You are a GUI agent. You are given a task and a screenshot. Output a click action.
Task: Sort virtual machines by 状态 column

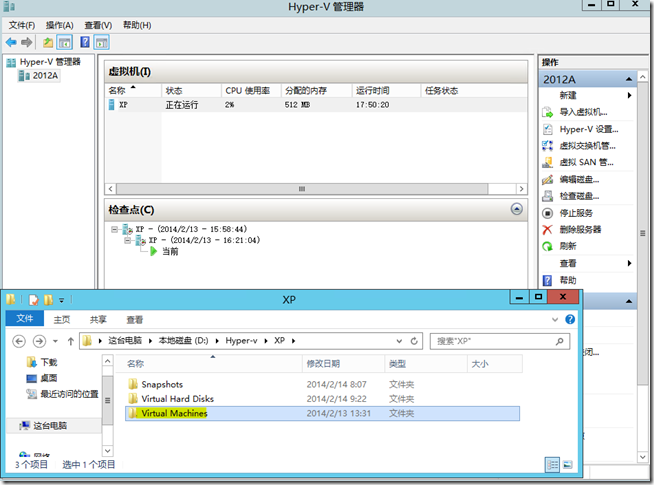pos(191,90)
